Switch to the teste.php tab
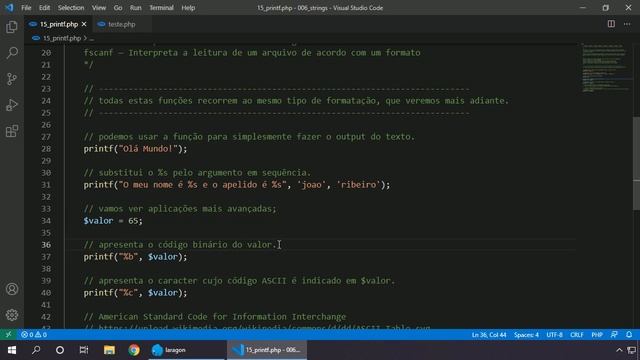This screenshot has height=360, width=640. pyautogui.click(x=122, y=24)
